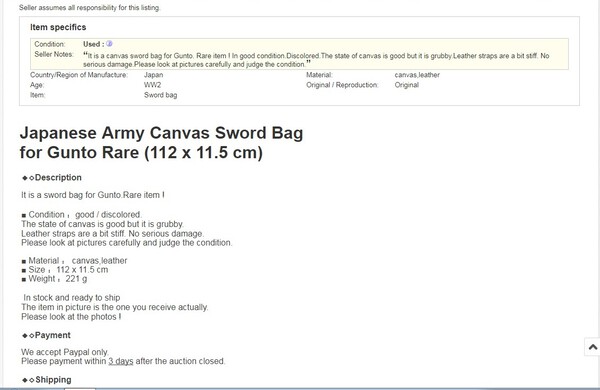This screenshot has width=600, height=390.
Task: Click the Seller Notes quoted text
Action: tap(316, 60)
